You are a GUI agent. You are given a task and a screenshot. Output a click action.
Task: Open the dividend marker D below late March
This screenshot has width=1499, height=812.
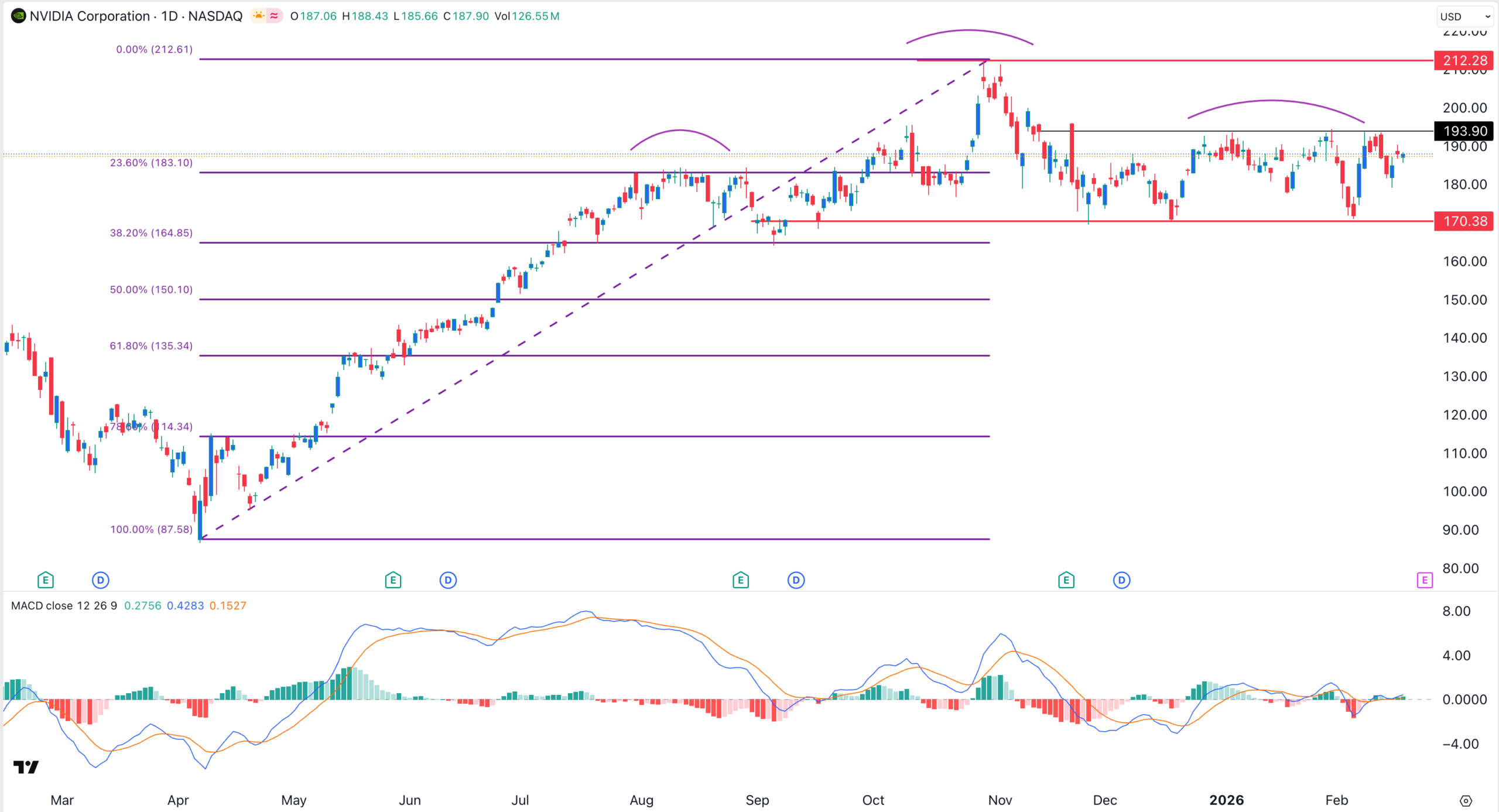(101, 580)
